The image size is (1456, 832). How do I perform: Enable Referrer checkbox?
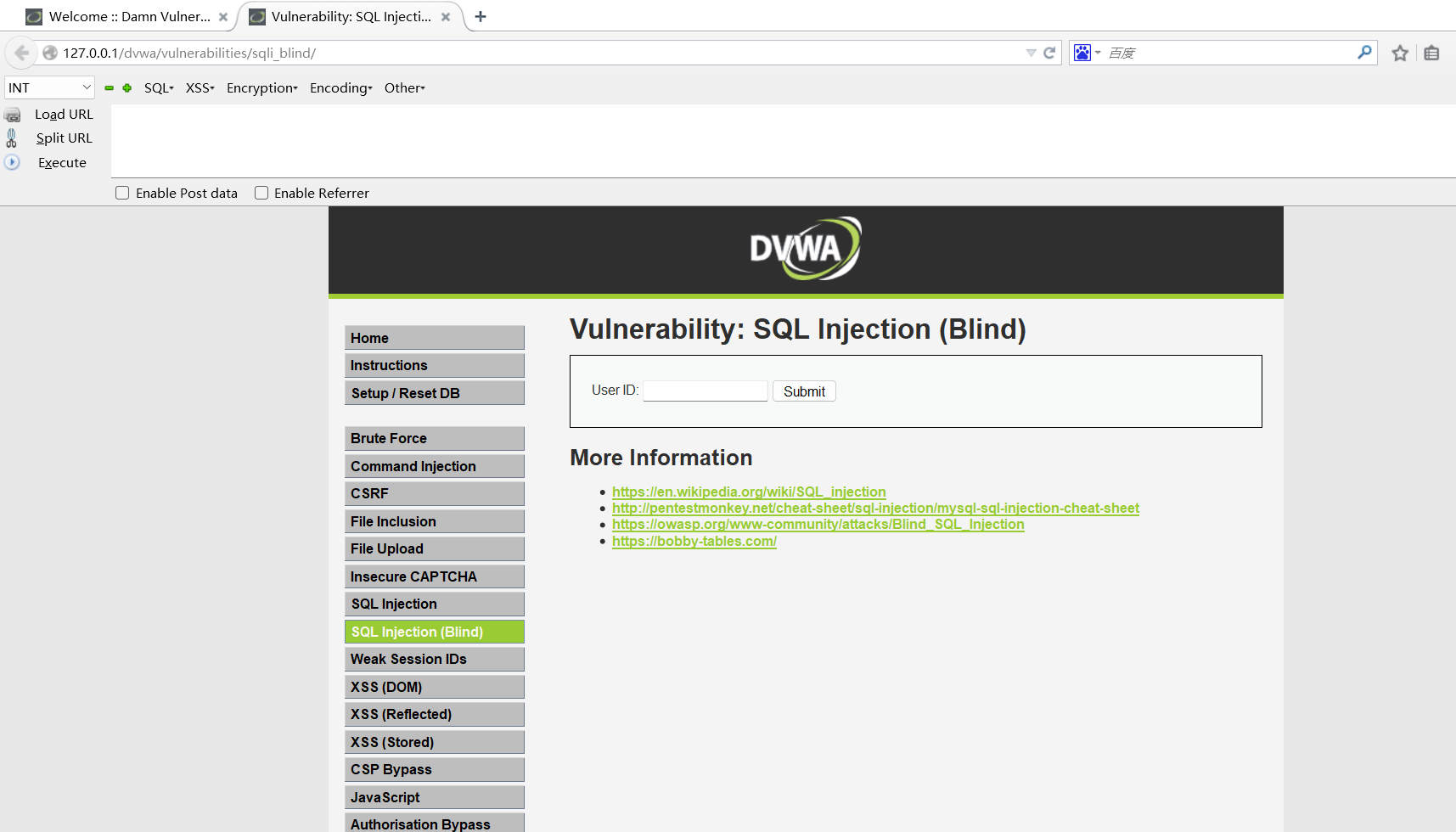(261, 193)
